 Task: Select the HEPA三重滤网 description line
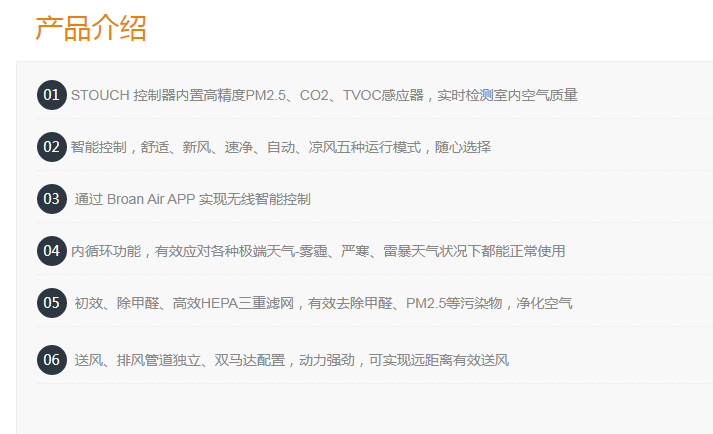pyautogui.click(x=323, y=303)
